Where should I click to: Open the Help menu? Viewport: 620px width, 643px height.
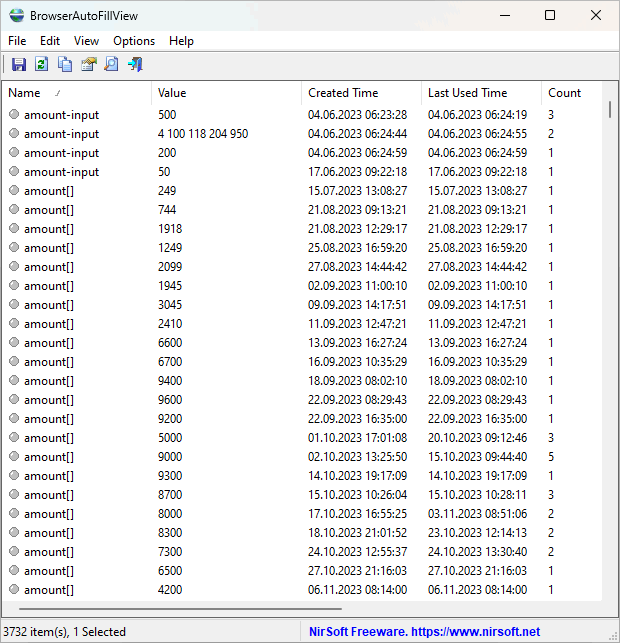[x=181, y=41]
